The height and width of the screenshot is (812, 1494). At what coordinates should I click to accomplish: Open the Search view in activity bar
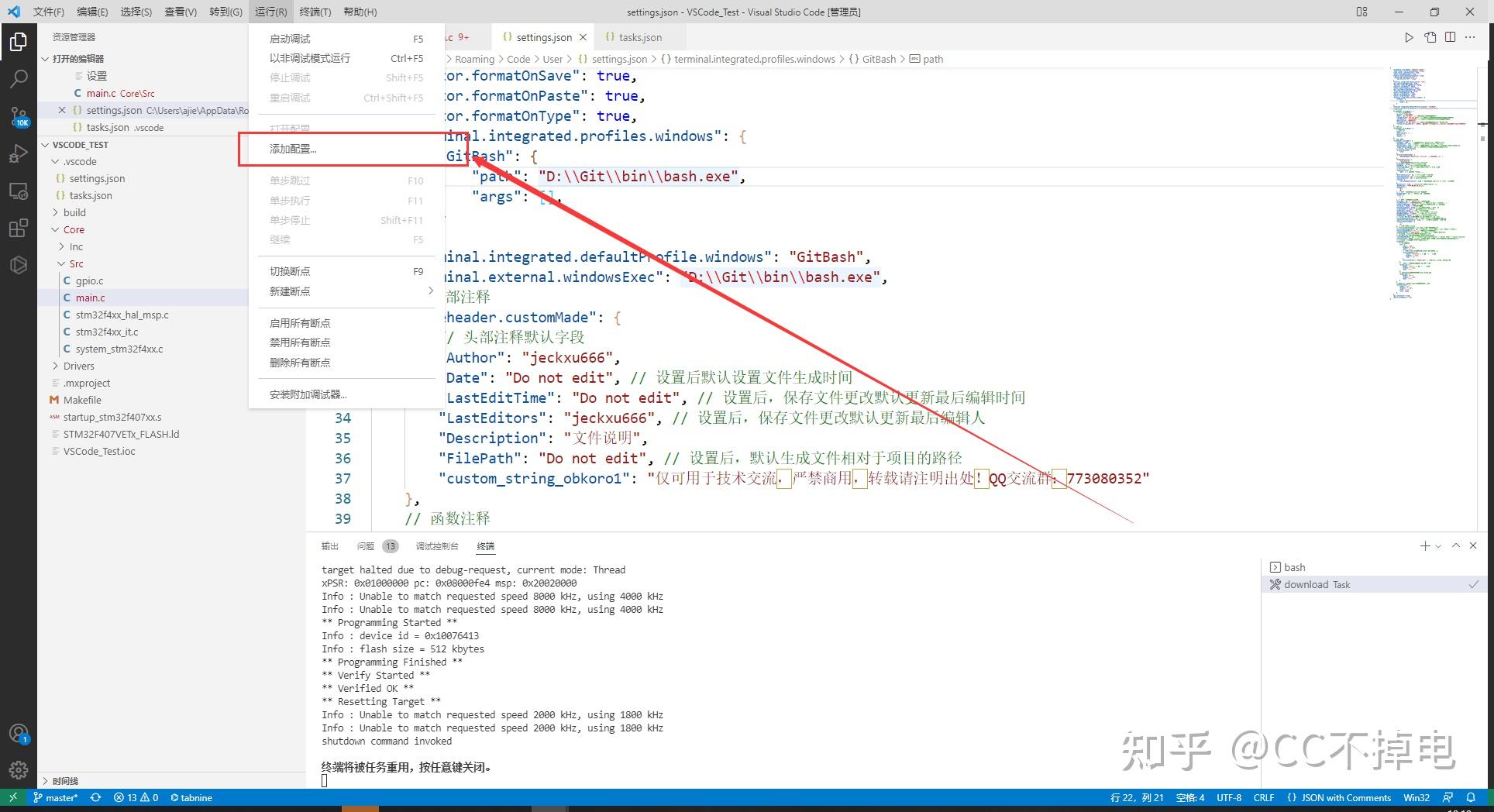(19, 78)
